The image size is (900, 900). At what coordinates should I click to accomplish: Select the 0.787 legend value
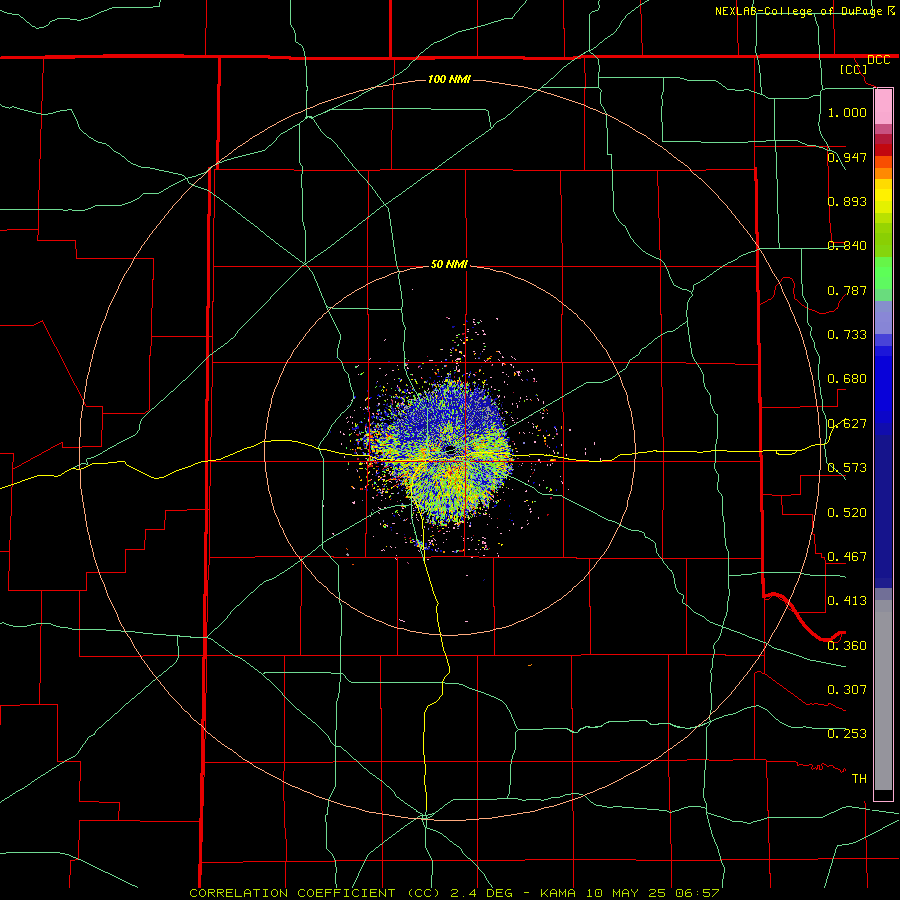pyautogui.click(x=847, y=290)
